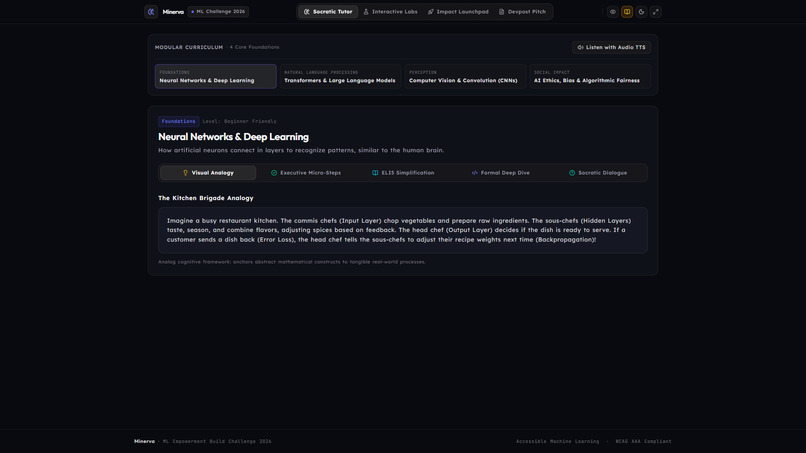
Task: Click 'Accessible Machine Learning' footer text
Action: click(x=558, y=441)
